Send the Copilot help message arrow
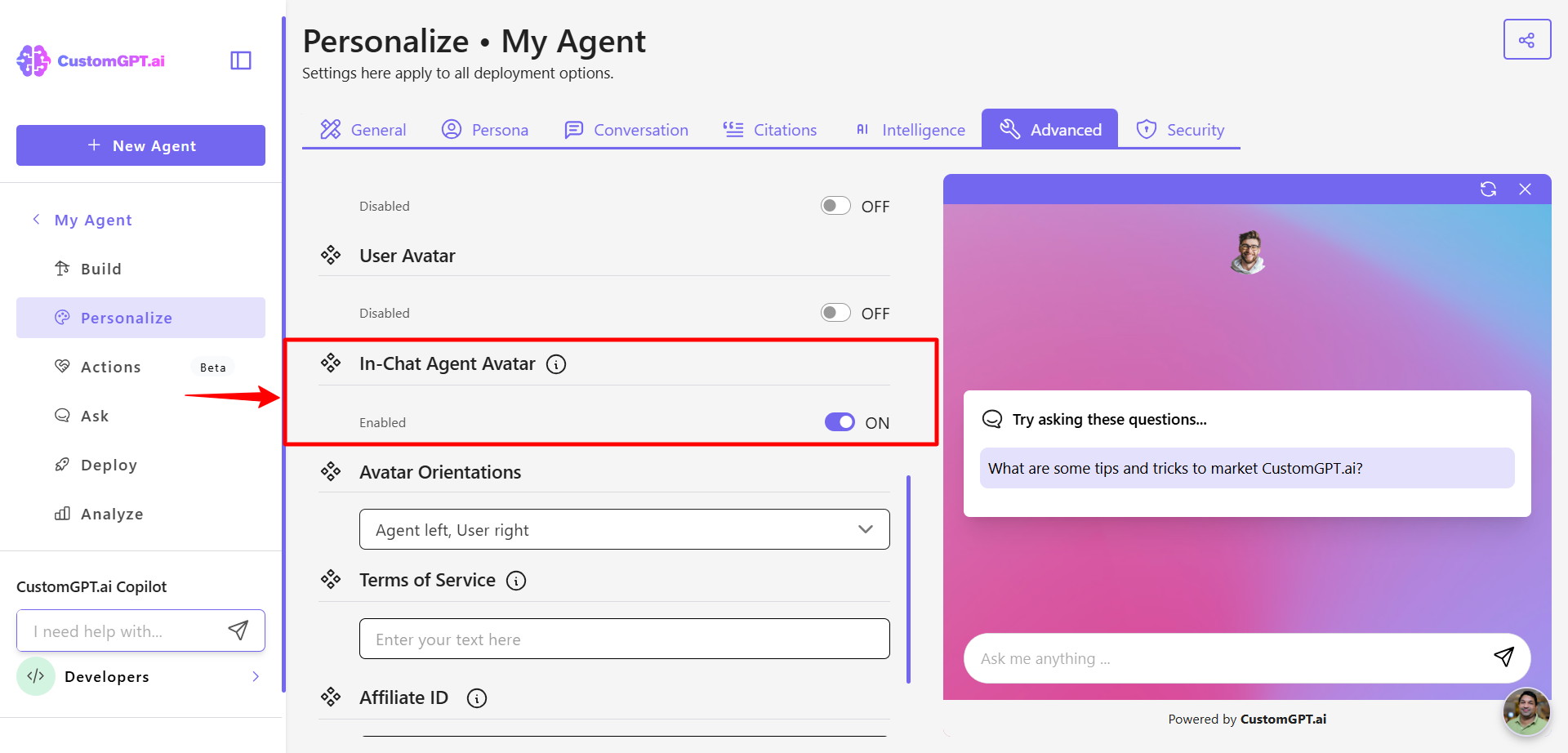Screen dimensions: 1568x753 [238, 630]
